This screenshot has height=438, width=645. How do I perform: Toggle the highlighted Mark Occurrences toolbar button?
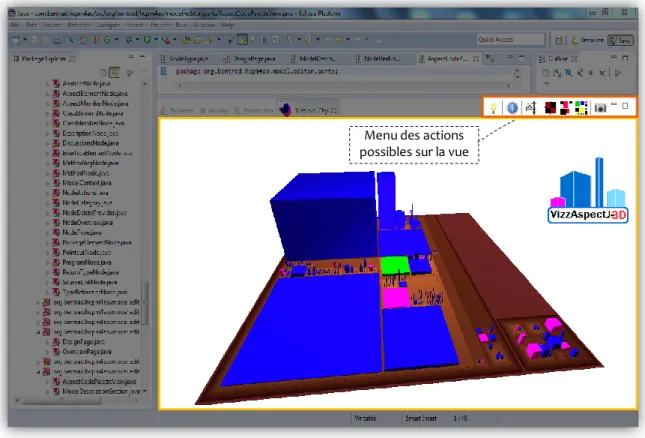(242, 40)
